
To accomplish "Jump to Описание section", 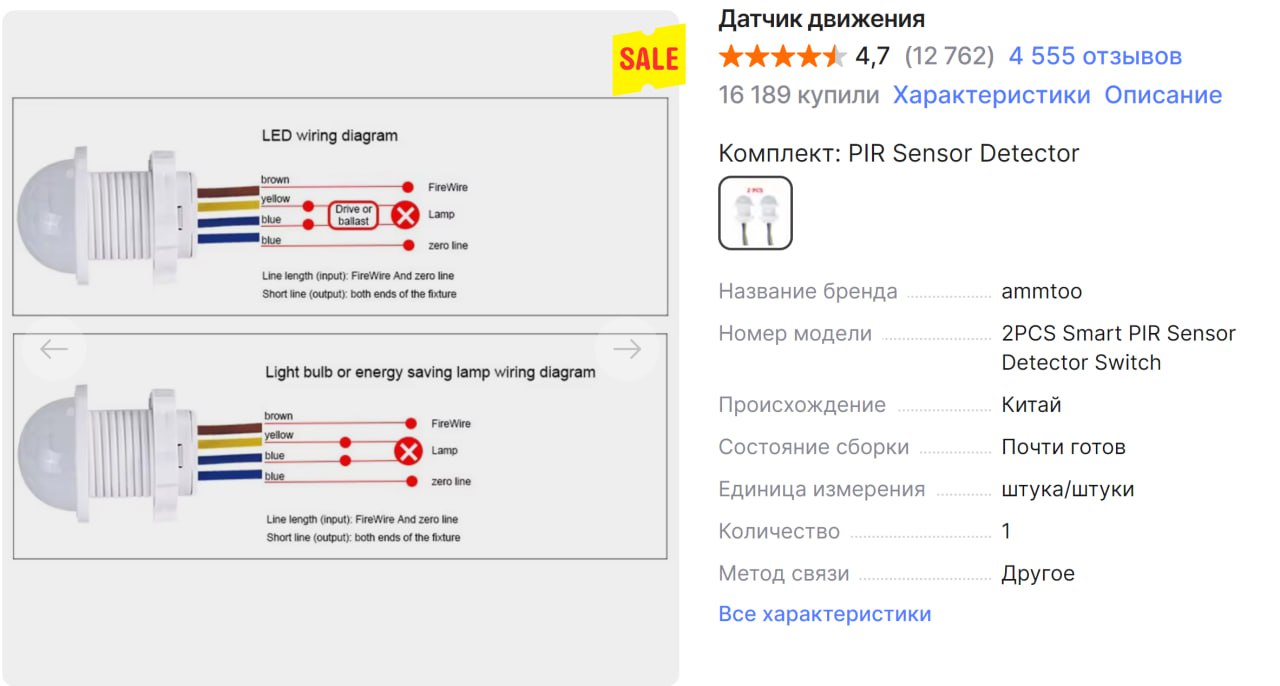I will coord(1163,96).
